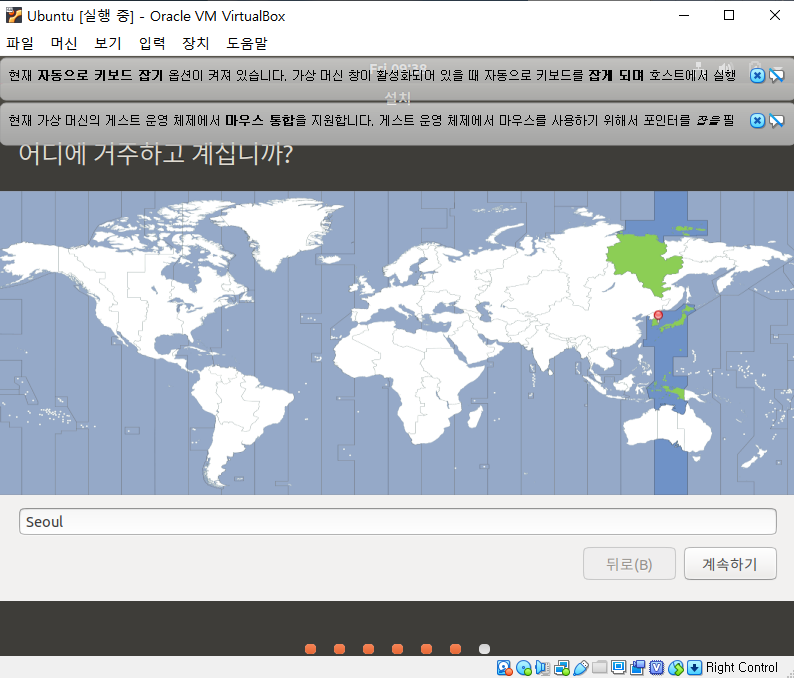Screen dimensions: 794x678
Task: Click the recording status icon
Action: 638,668
